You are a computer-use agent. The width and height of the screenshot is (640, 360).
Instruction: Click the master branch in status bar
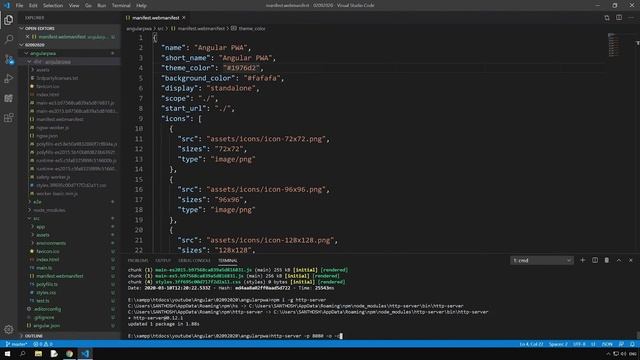coord(16,344)
